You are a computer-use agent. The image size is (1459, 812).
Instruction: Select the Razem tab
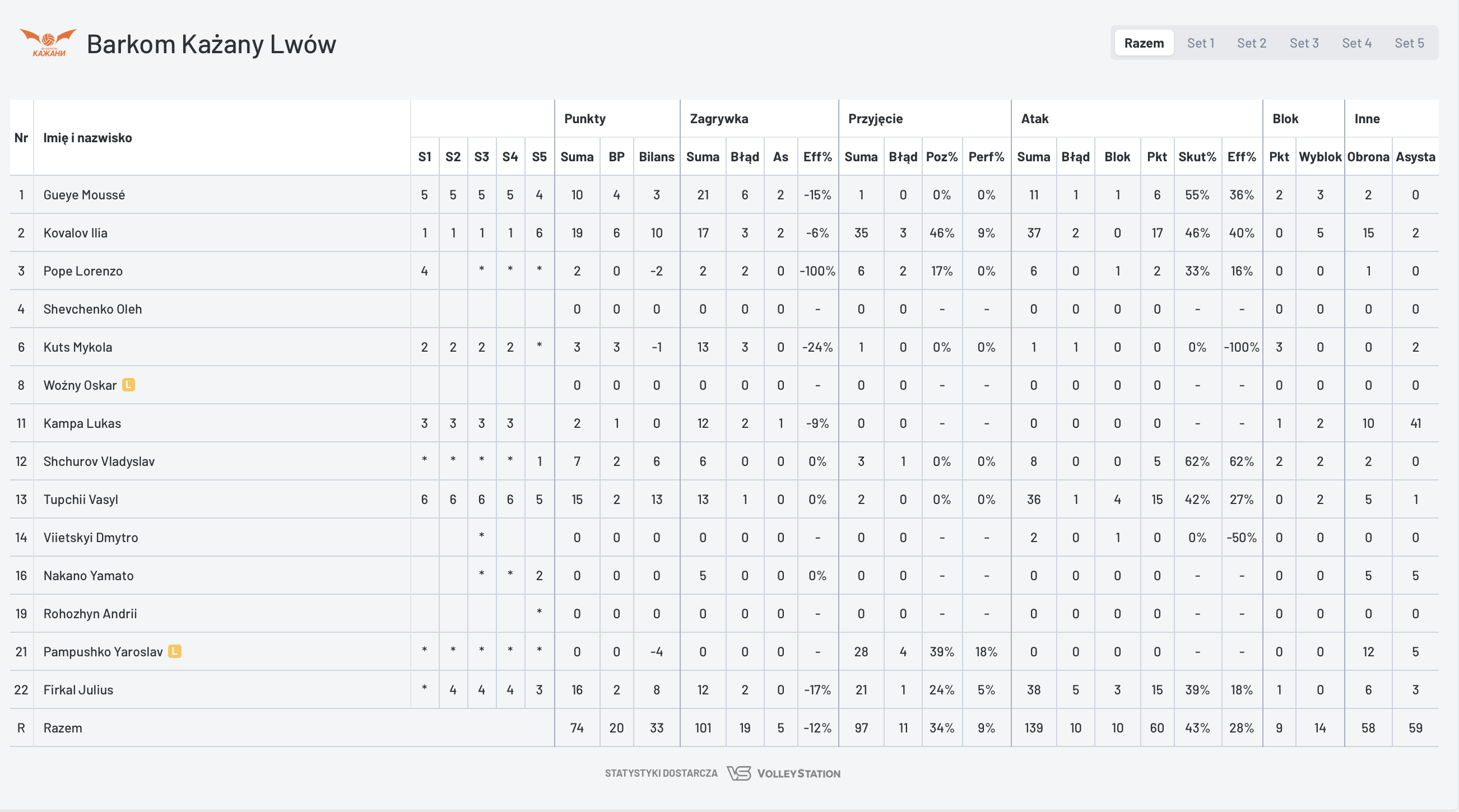click(x=1144, y=43)
